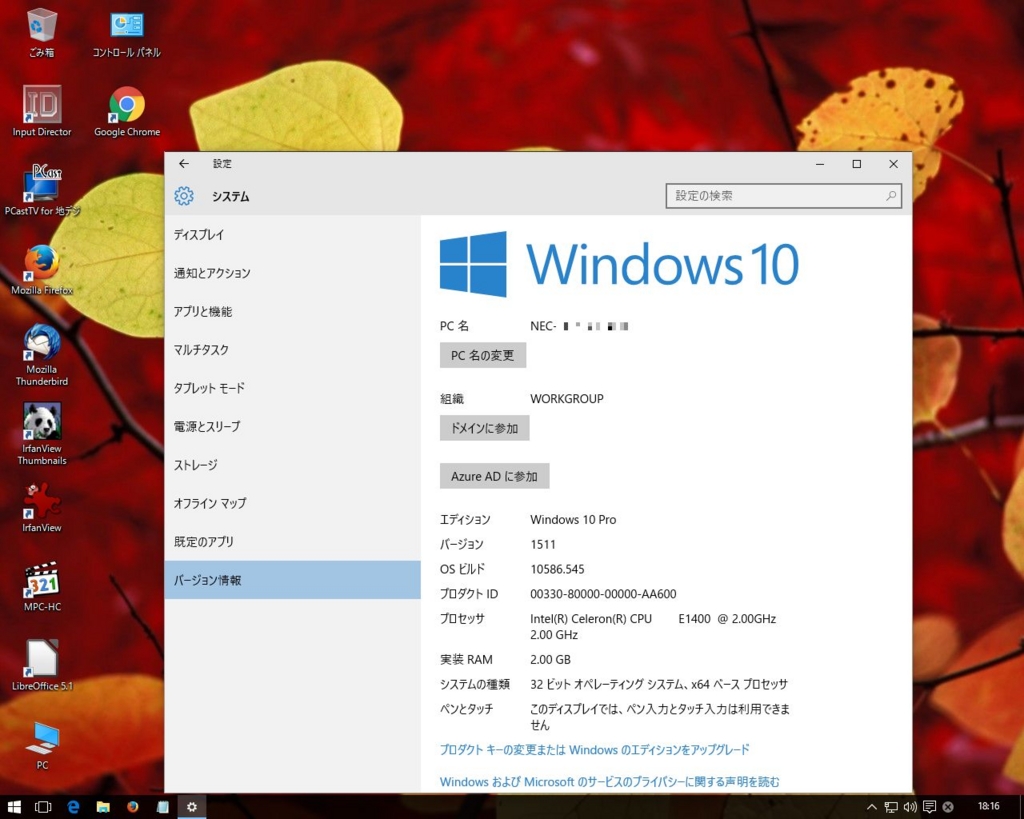Open the notepad-like taskbar app icon

[x=163, y=807]
